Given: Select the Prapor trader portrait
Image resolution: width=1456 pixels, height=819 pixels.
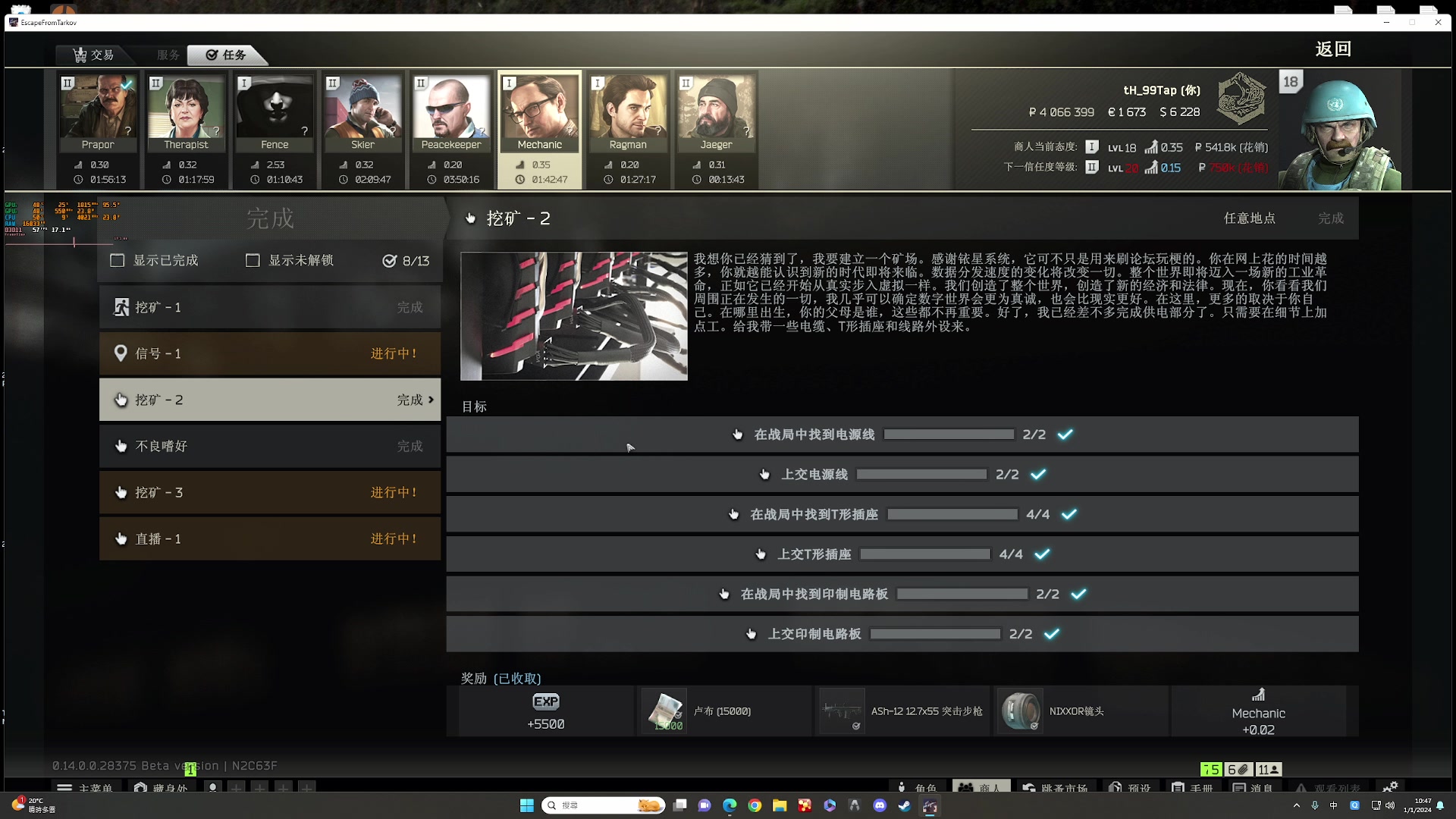Looking at the screenshot, I should (98, 113).
